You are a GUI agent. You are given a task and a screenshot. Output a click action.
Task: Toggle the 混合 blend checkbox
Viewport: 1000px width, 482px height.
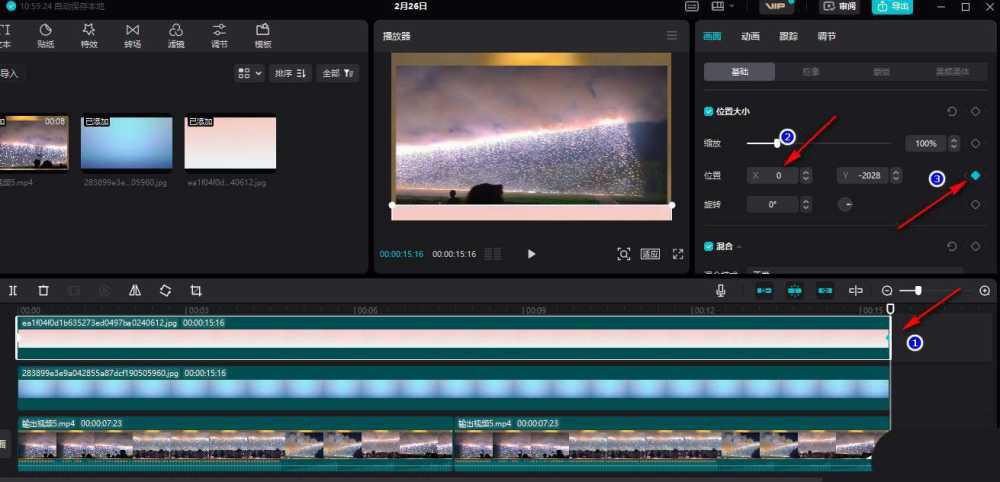pos(709,246)
